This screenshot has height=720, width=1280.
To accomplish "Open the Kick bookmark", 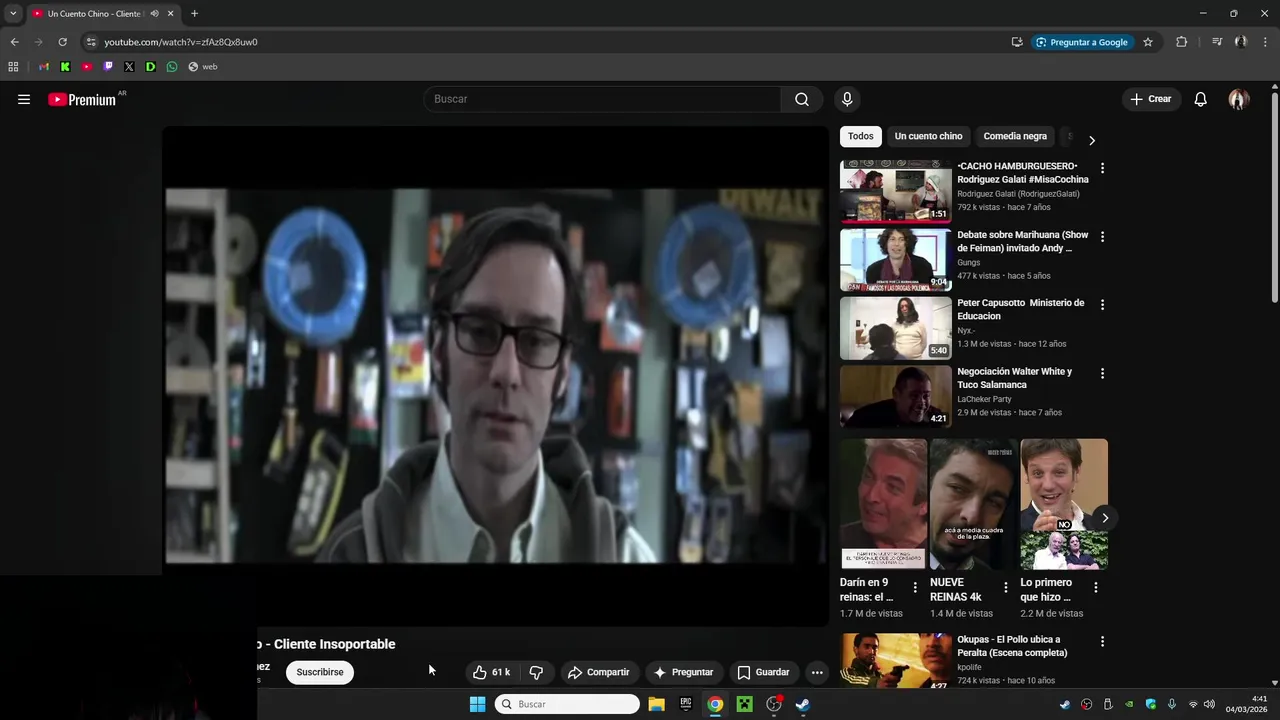I will coord(65,67).
